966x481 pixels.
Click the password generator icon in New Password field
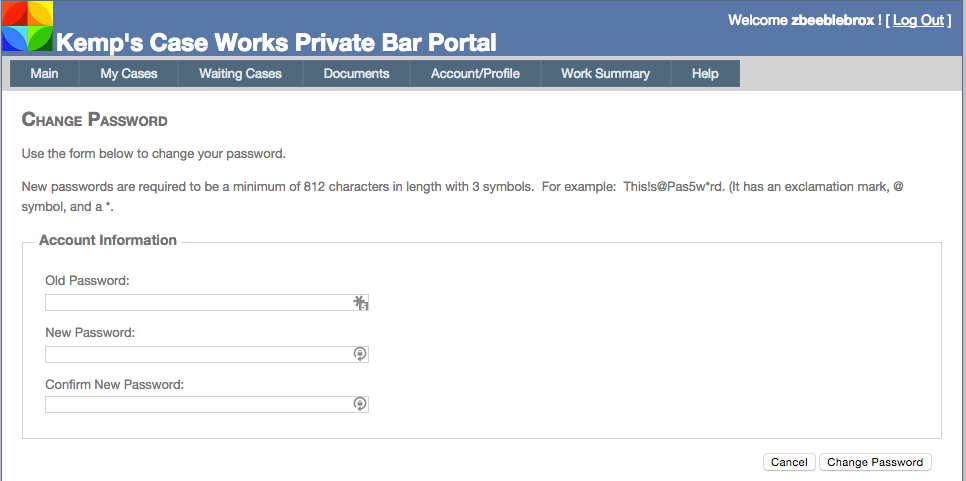360,354
